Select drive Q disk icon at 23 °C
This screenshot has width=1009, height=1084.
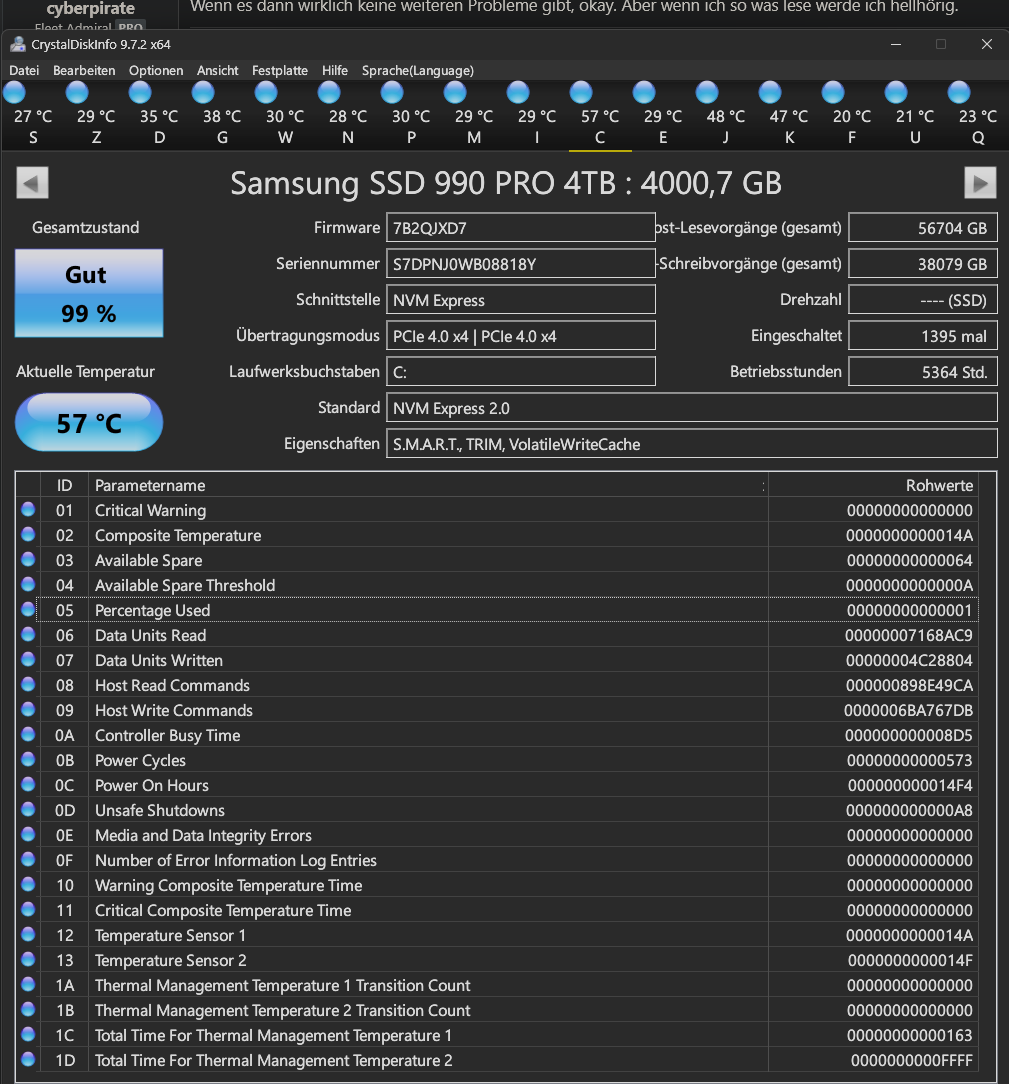point(959,93)
